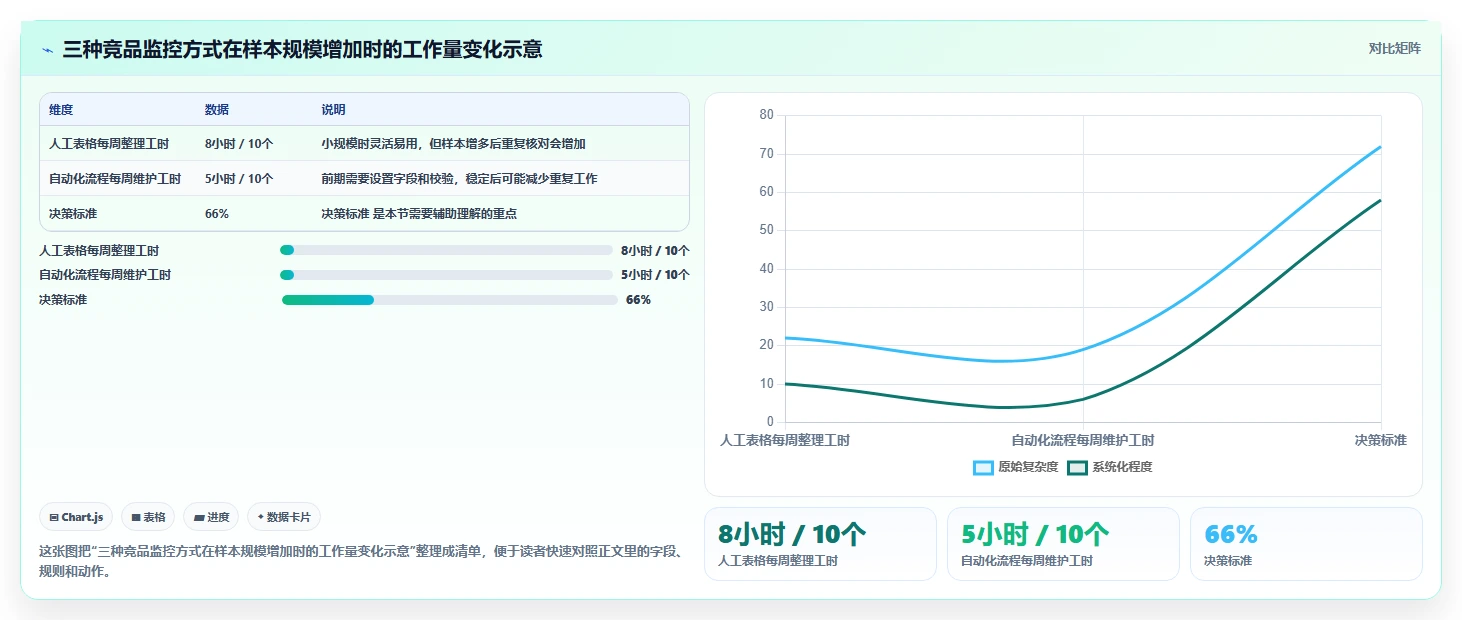Select the 人工表格每周整理工时 table row cell
This screenshot has height=620, width=1462.
pos(109,144)
